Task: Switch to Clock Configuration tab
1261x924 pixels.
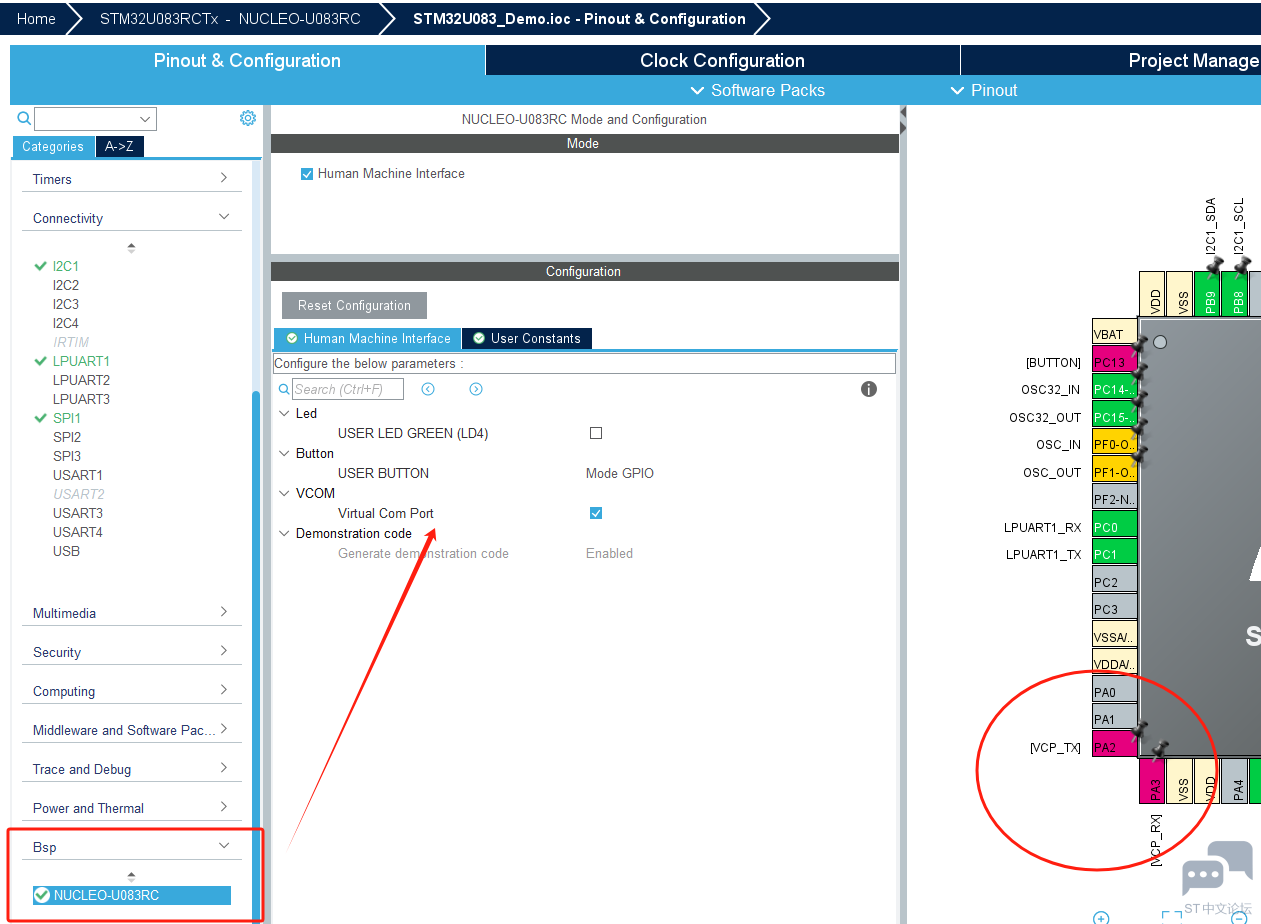Action: [722, 60]
